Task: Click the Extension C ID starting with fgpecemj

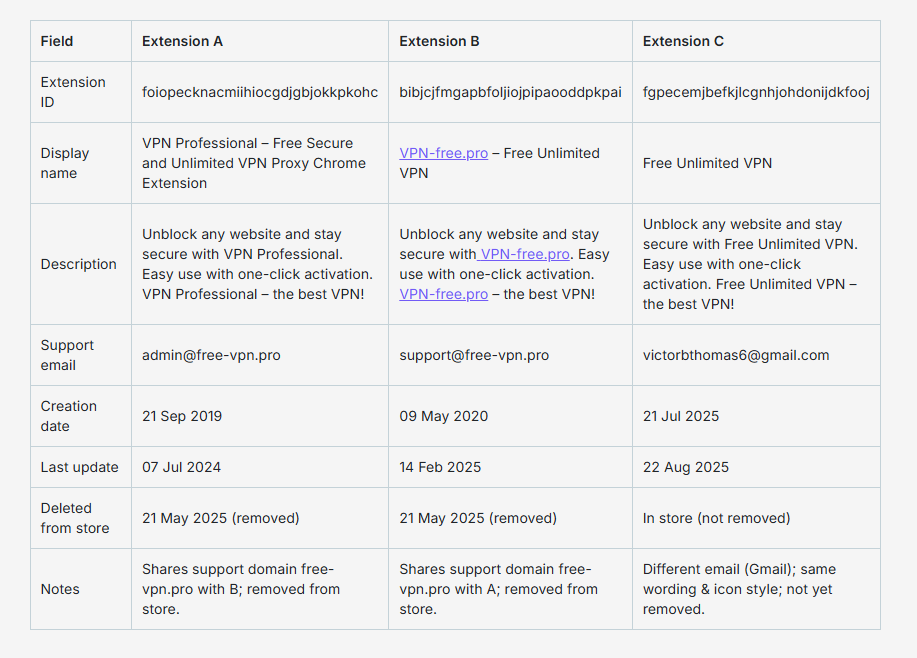Action: [x=756, y=92]
